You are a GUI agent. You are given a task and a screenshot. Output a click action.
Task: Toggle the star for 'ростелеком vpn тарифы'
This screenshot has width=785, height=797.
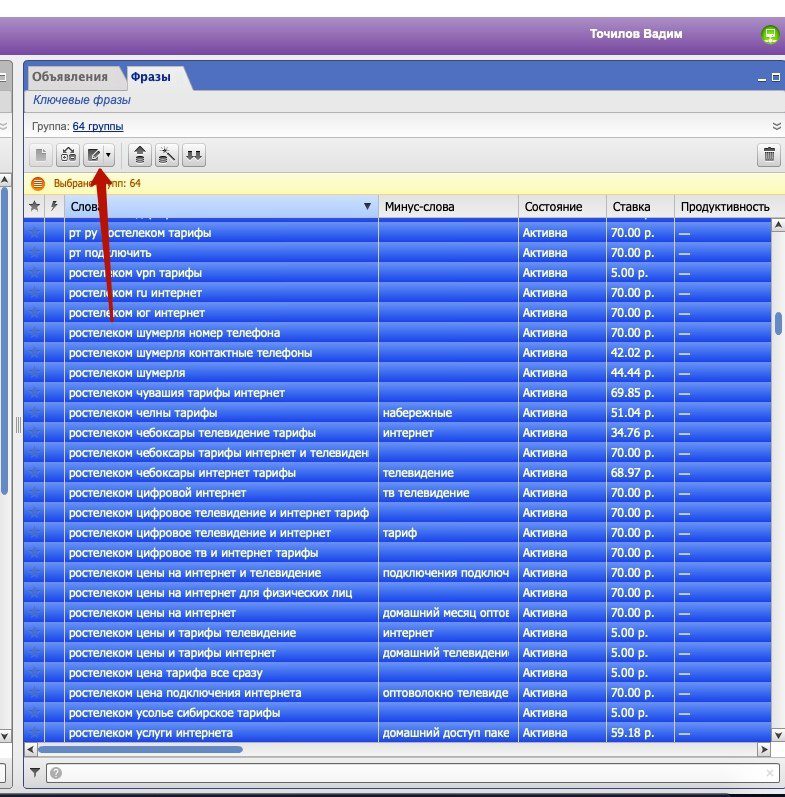[x=34, y=273]
